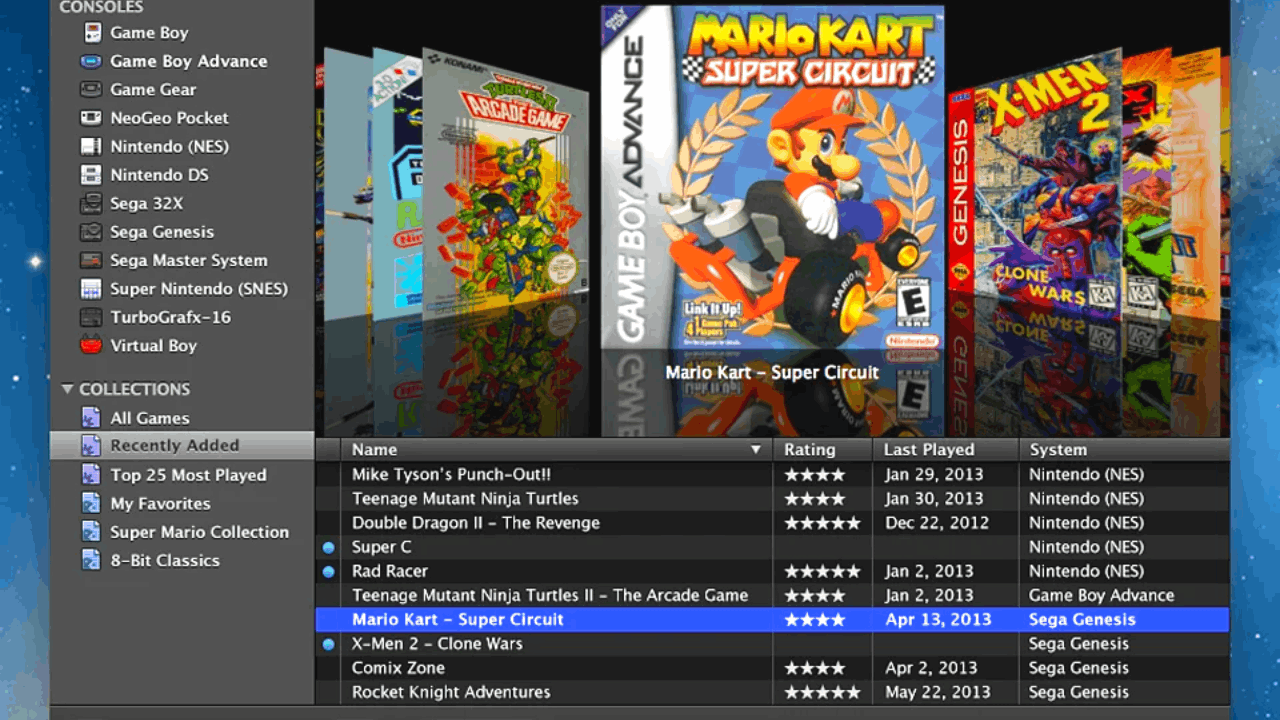The image size is (1280, 720).
Task: Select X-Men 2 - Clone Wars row
Action: click(772, 644)
